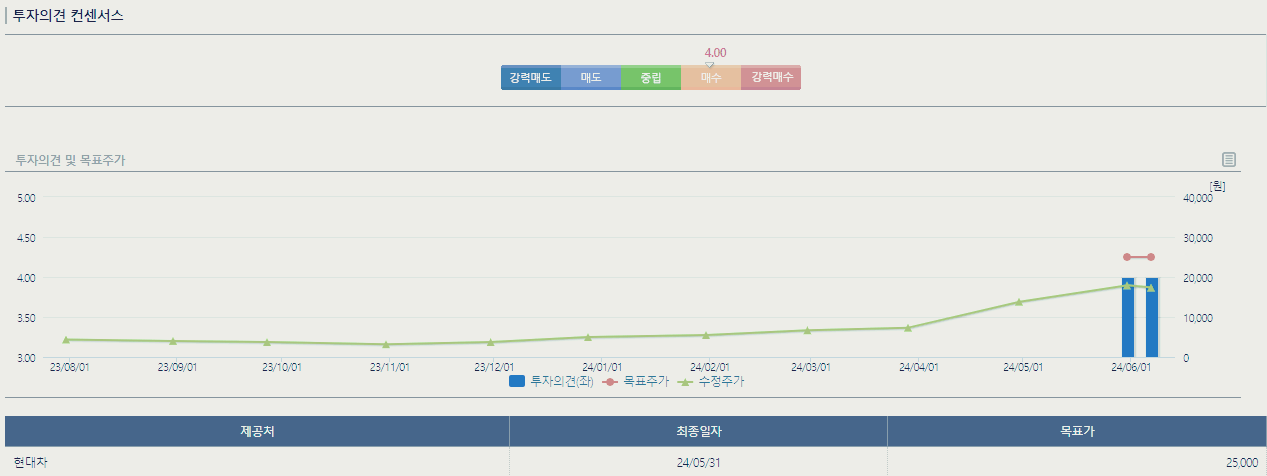The height and width of the screenshot is (476, 1267).
Task: Click the 23/10/01 x-axis label
Action: [282, 367]
